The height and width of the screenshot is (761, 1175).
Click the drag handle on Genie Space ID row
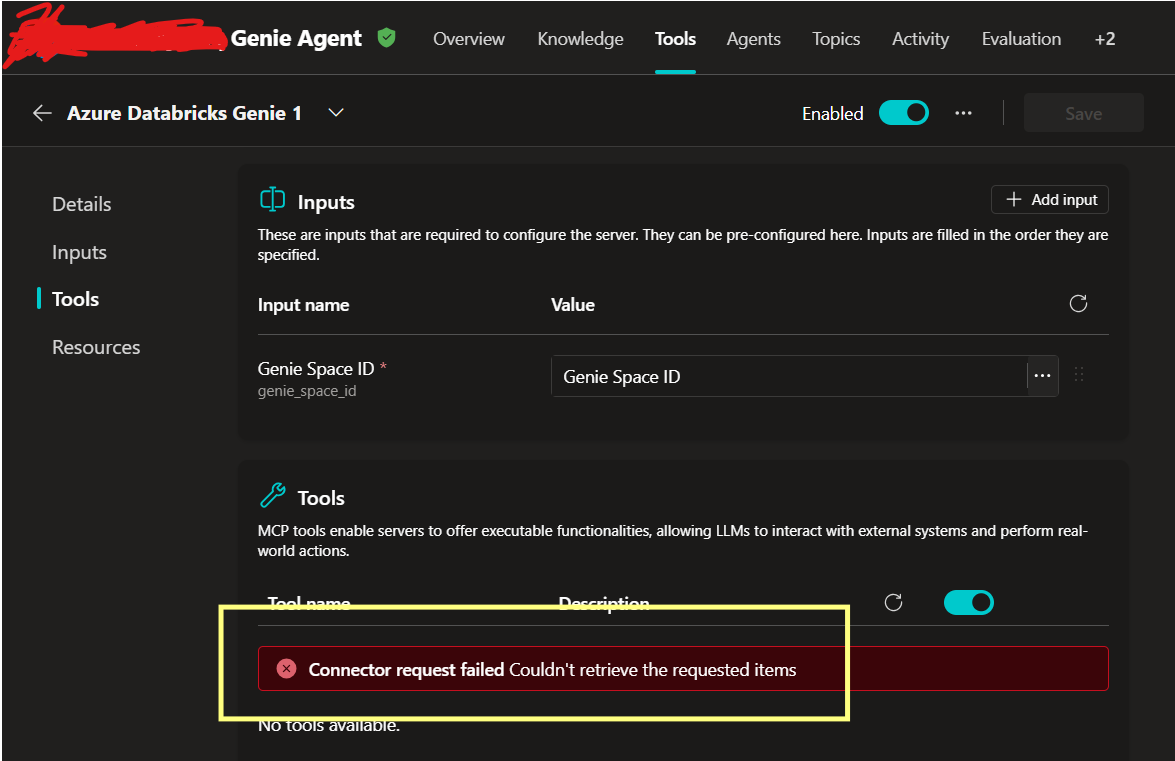[x=1079, y=375]
